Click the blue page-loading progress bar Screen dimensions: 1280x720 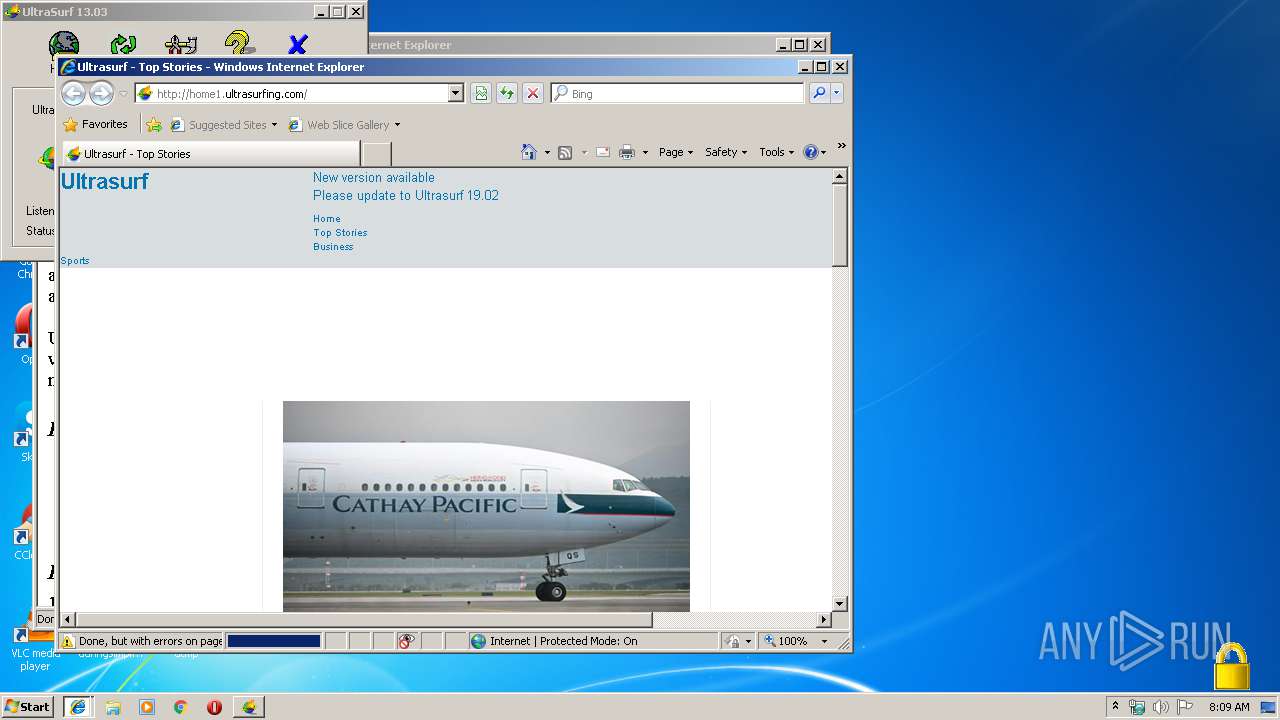pyautogui.click(x=274, y=641)
